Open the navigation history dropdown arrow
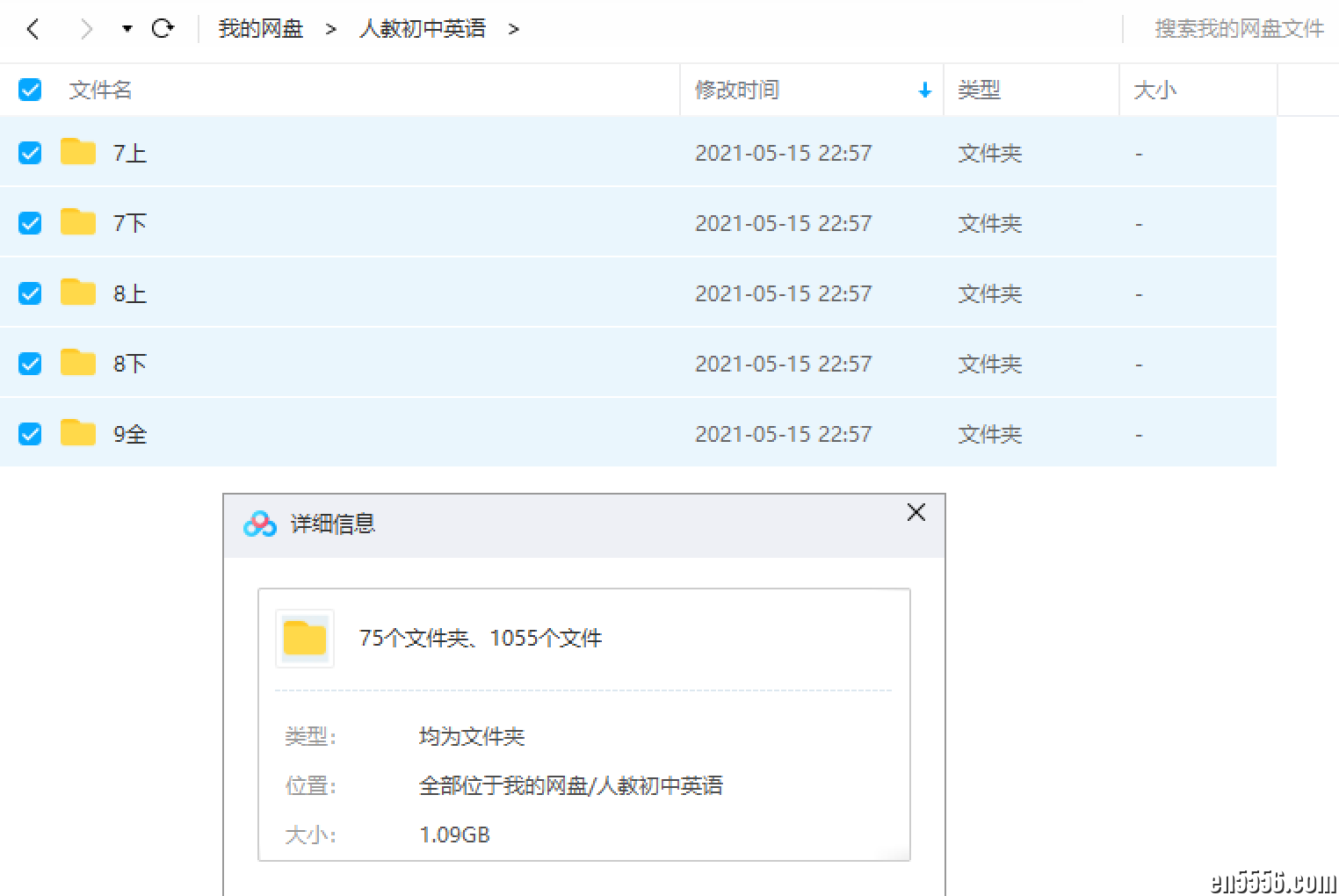This screenshot has height=896, width=1339. [x=127, y=29]
